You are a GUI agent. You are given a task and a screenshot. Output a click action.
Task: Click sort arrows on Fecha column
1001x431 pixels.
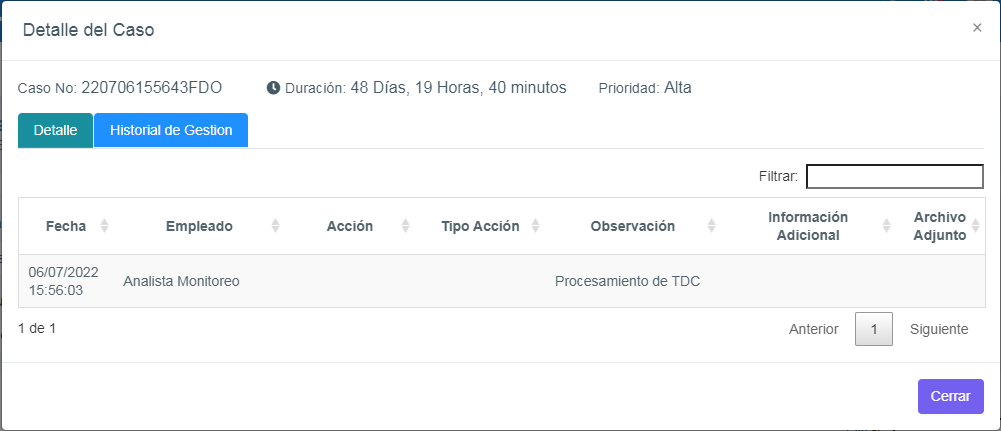104,226
